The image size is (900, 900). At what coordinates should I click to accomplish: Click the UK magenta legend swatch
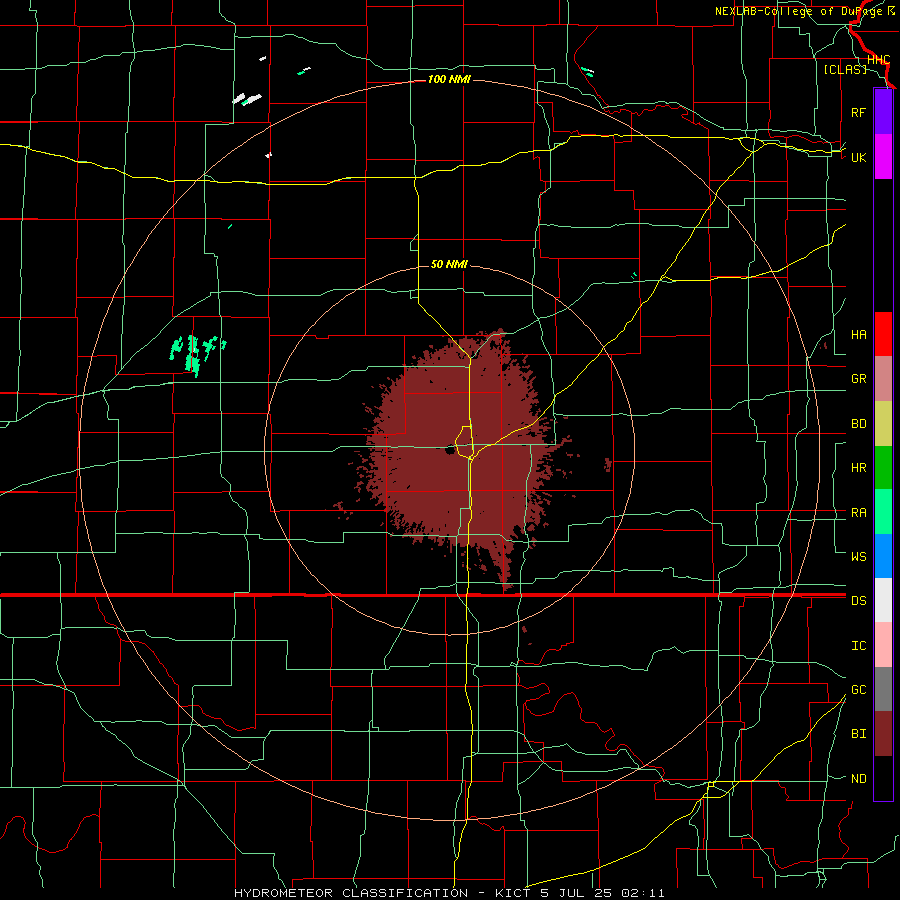[883, 156]
